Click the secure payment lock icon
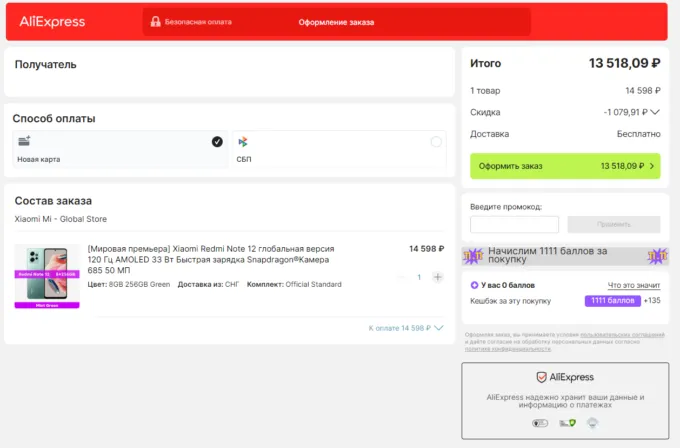 155,21
